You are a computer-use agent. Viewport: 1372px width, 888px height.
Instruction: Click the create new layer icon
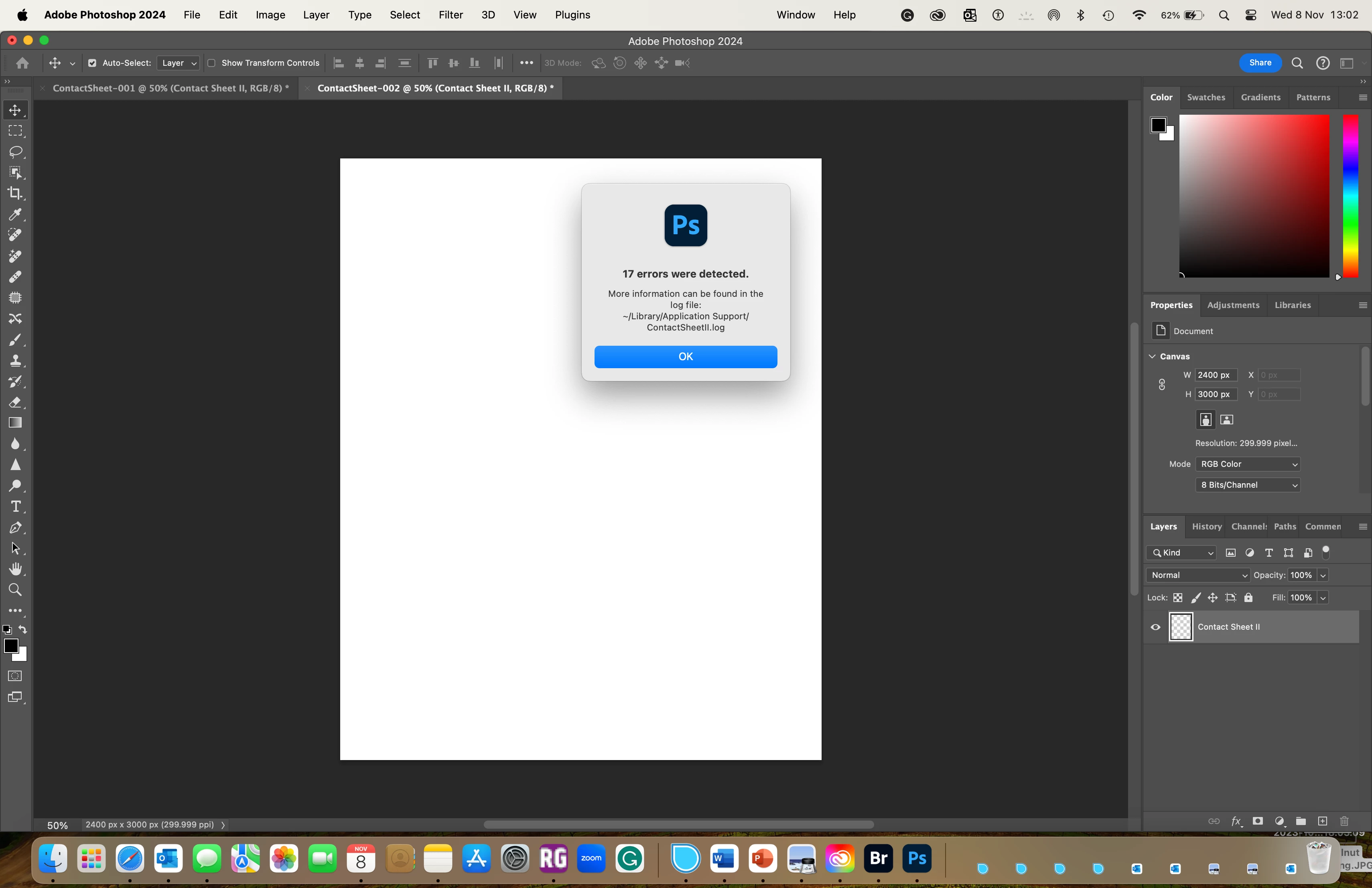(x=1322, y=821)
